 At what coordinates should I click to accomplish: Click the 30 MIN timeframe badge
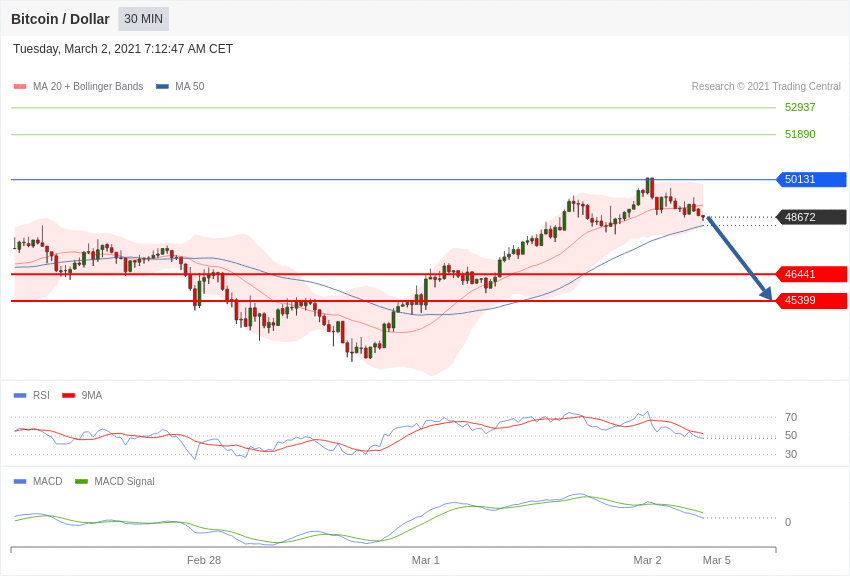coord(144,19)
